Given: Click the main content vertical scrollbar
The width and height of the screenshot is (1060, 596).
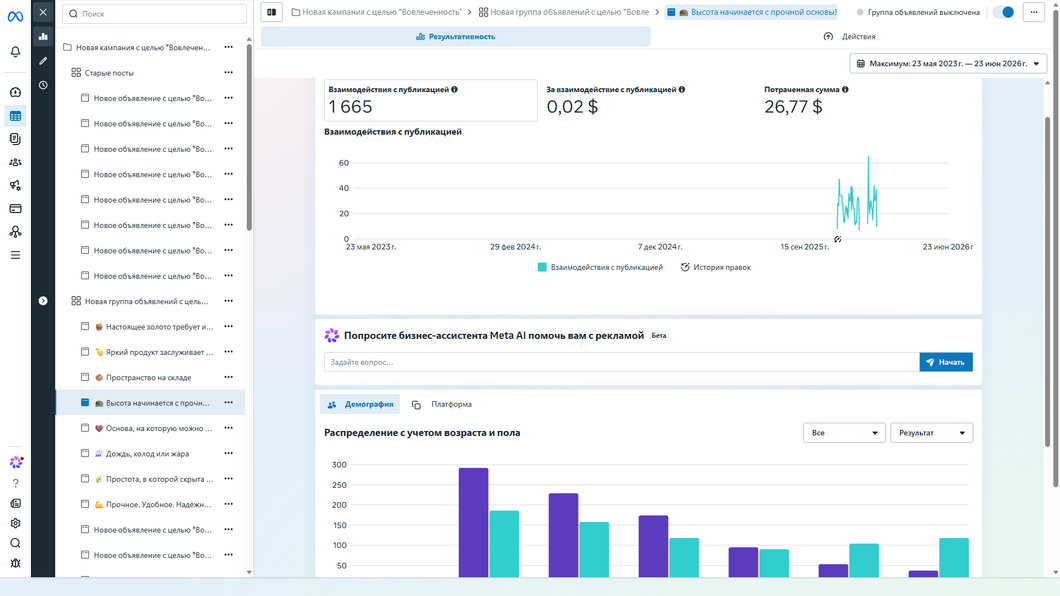Looking at the screenshot, I should (x=1048, y=282).
